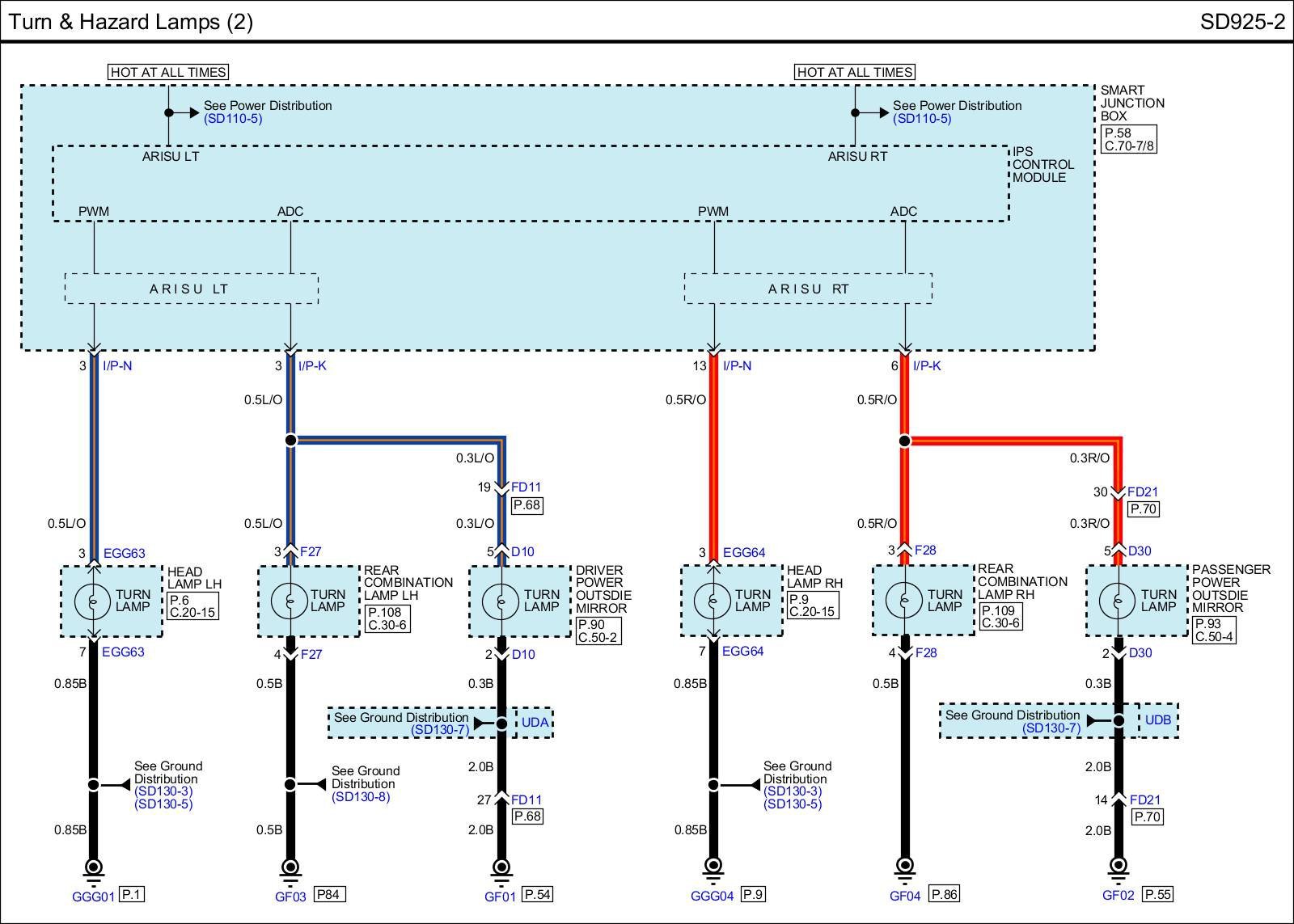Click the GGG01 ground symbol
The height and width of the screenshot is (924, 1294).
pos(93,868)
